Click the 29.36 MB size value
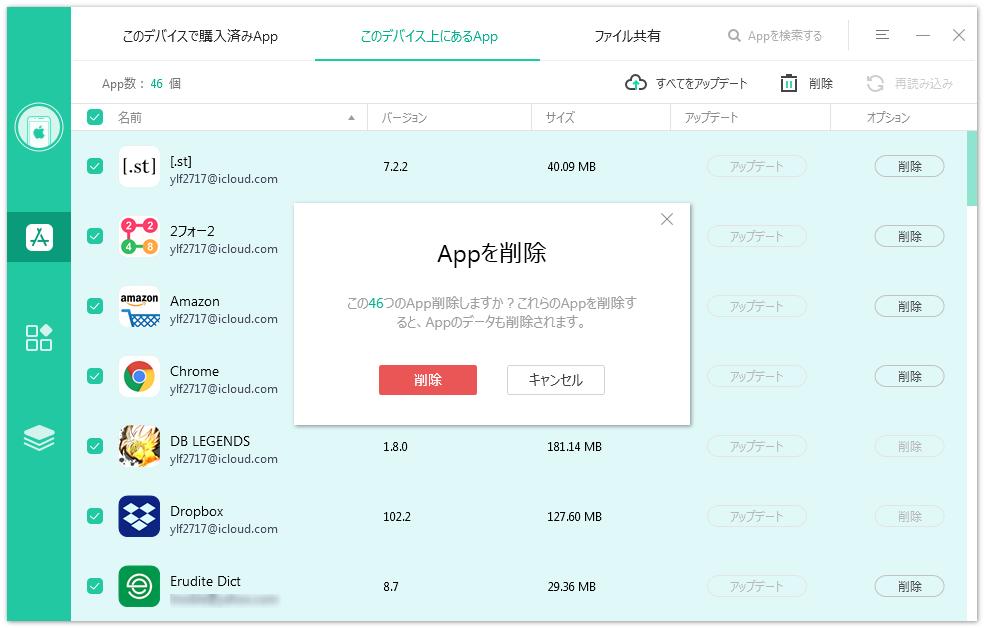 [x=571, y=587]
